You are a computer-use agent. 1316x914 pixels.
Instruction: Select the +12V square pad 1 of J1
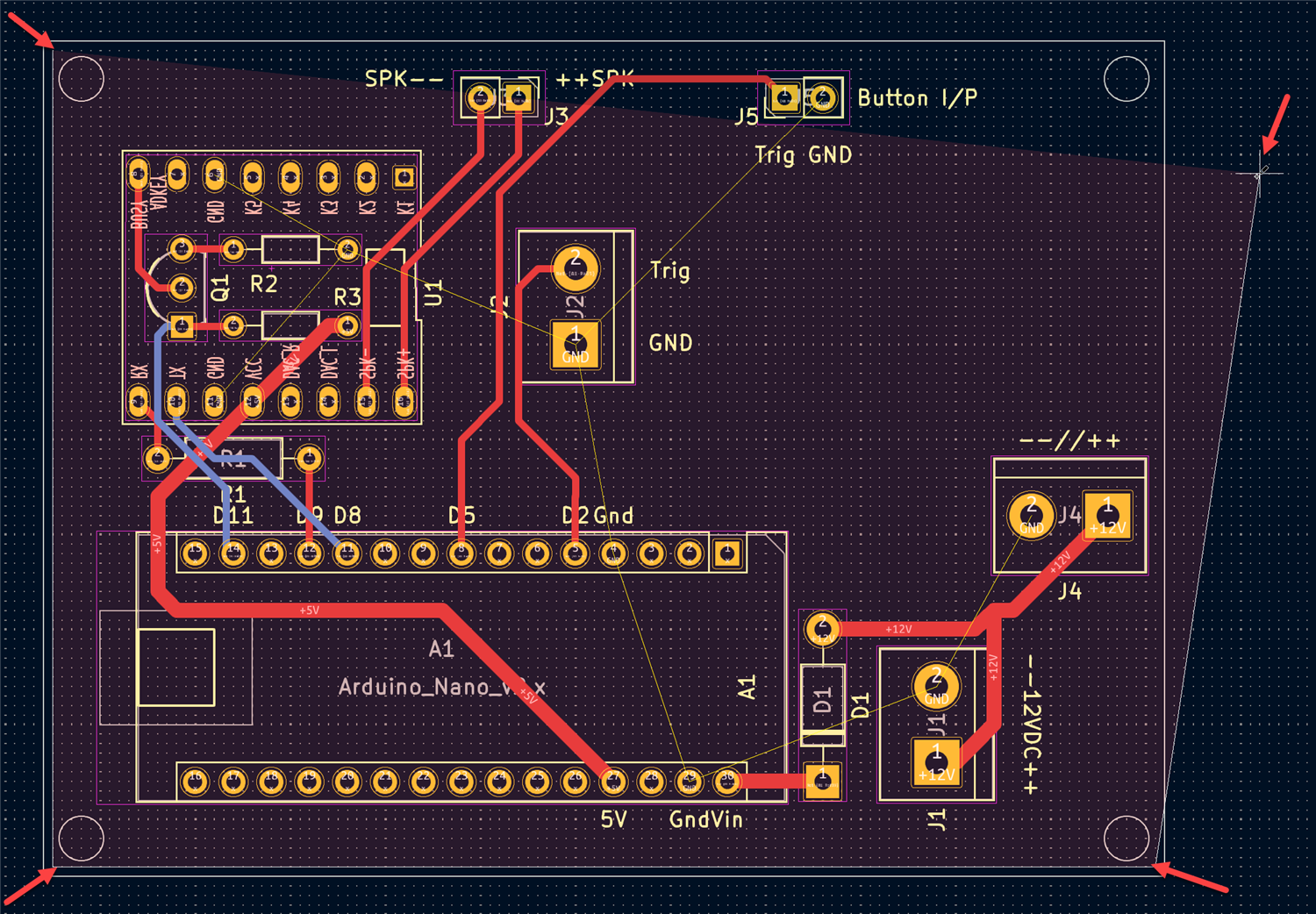[x=936, y=762]
